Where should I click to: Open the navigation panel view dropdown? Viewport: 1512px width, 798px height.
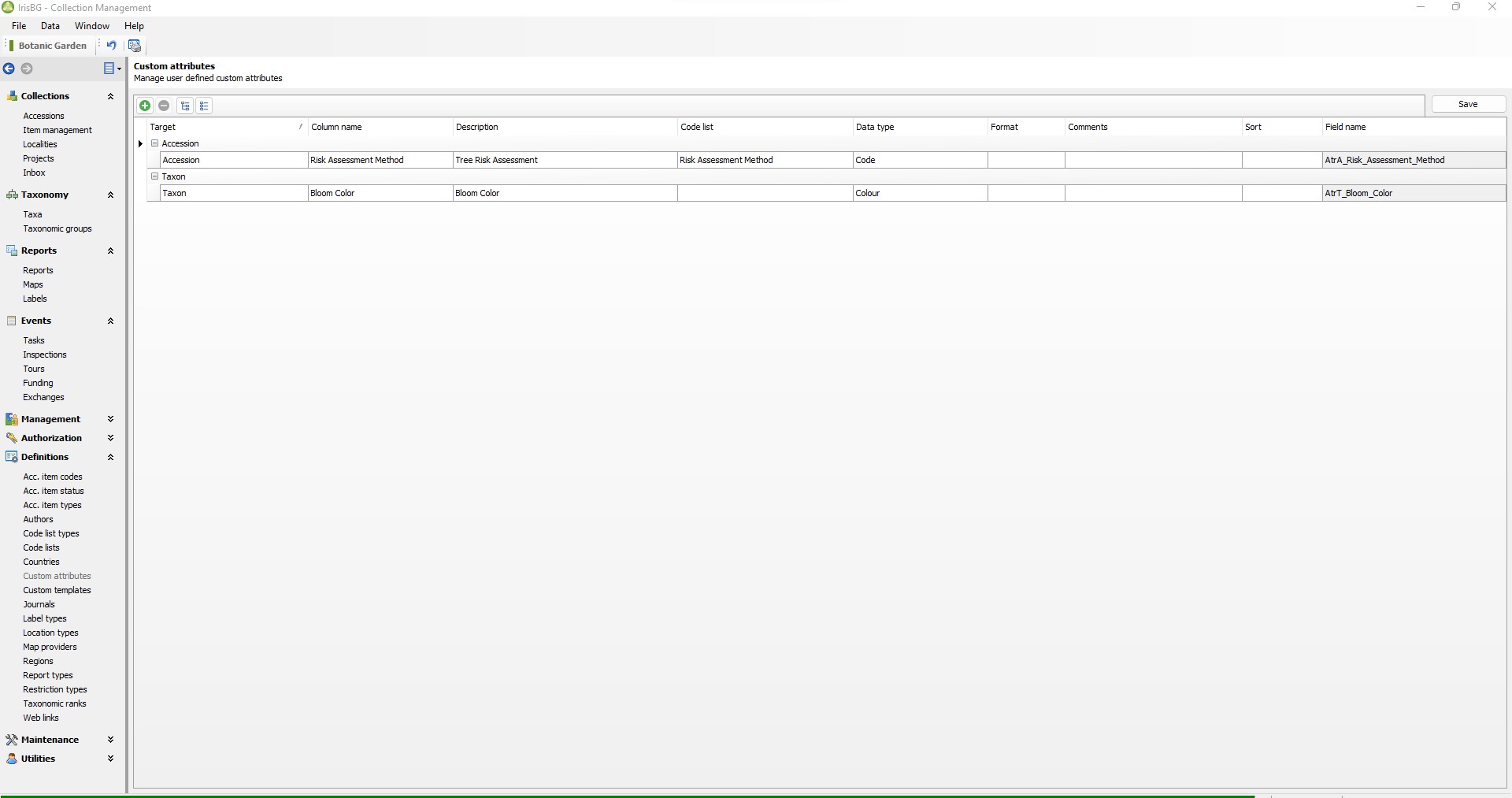[x=113, y=69]
